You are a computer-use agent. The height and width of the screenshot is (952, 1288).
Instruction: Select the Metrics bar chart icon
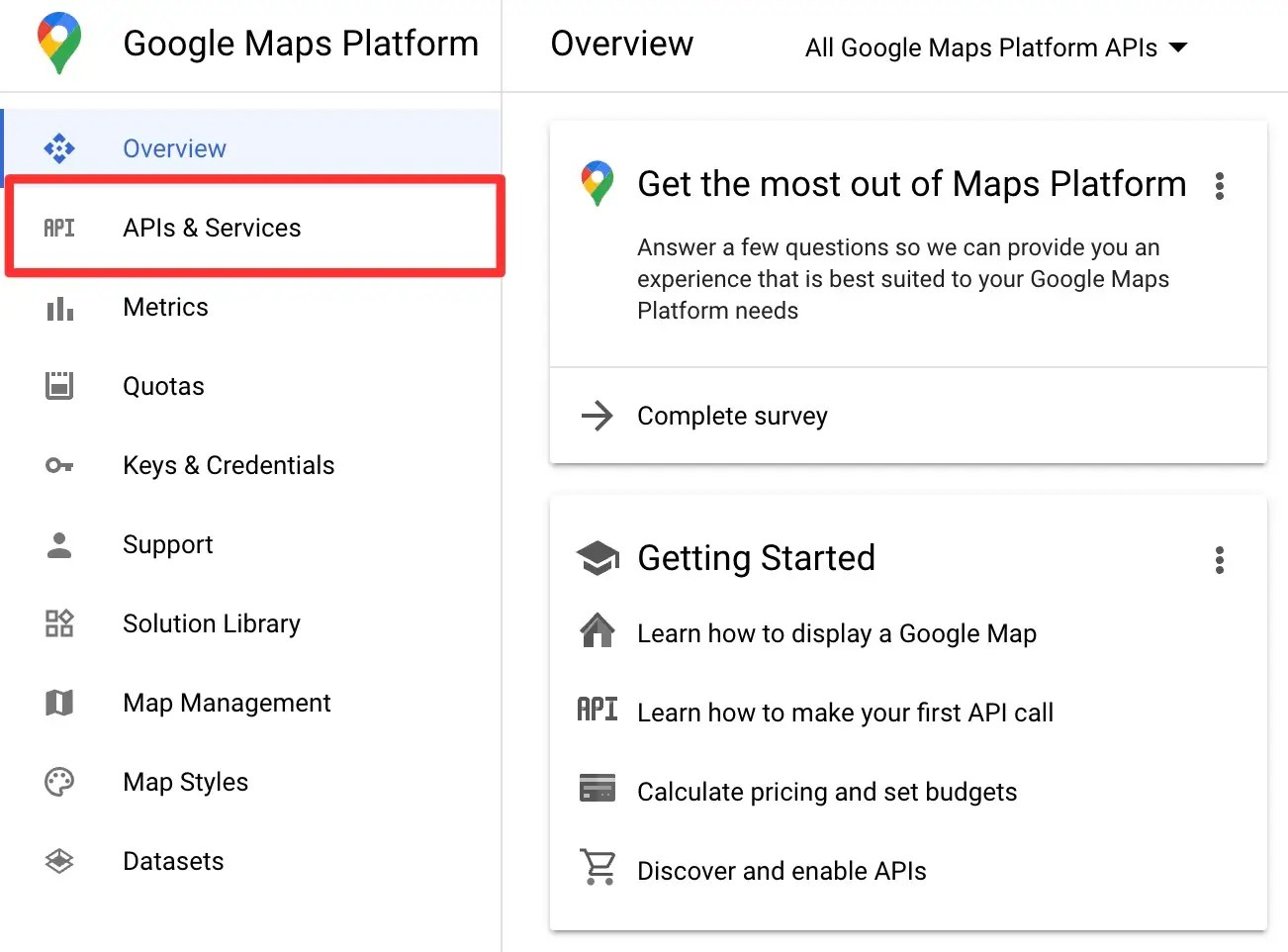pyautogui.click(x=59, y=308)
